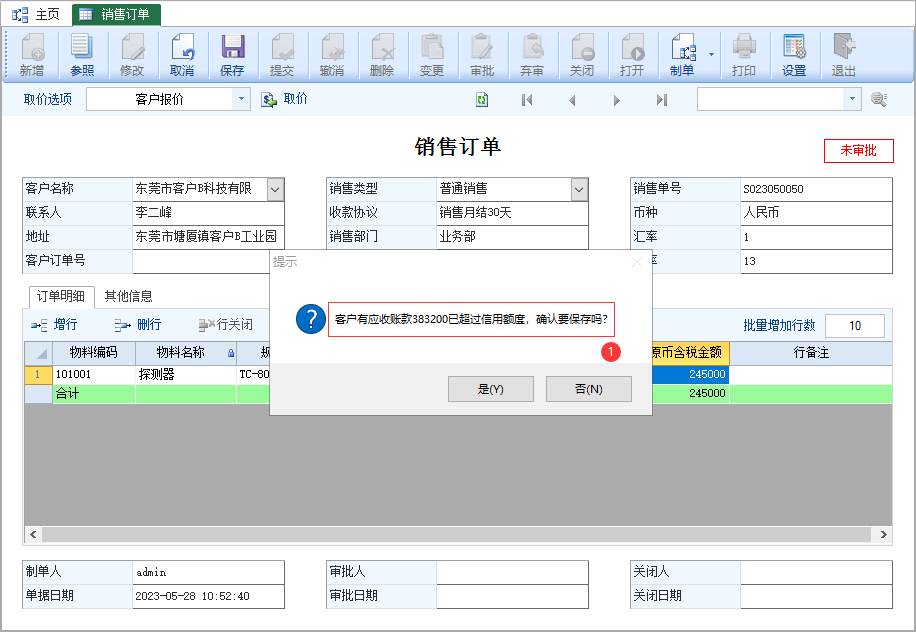
Task: Go to next record arrow
Action: 616,100
